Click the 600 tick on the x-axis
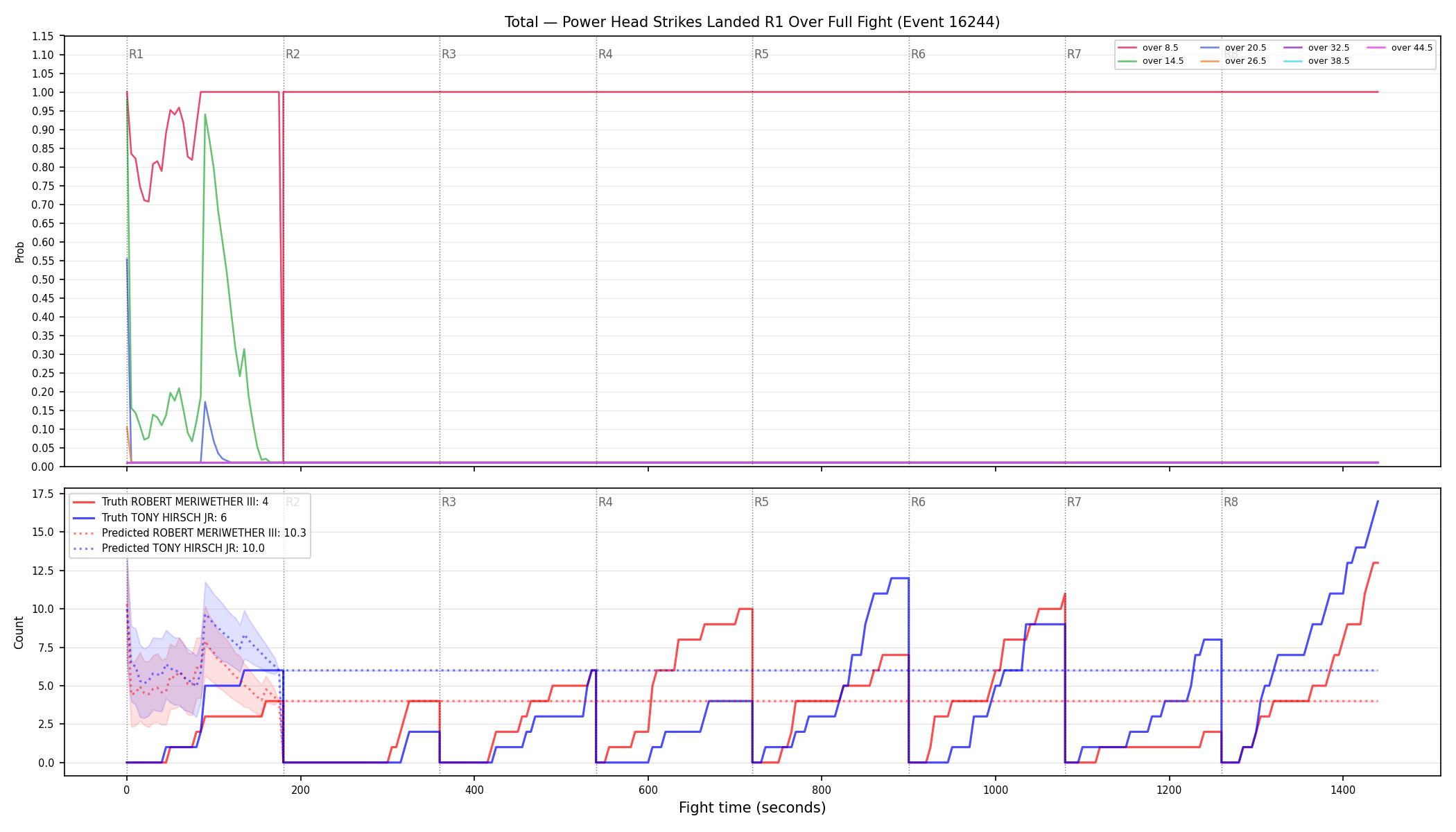The height and width of the screenshot is (832, 1456). (x=648, y=790)
